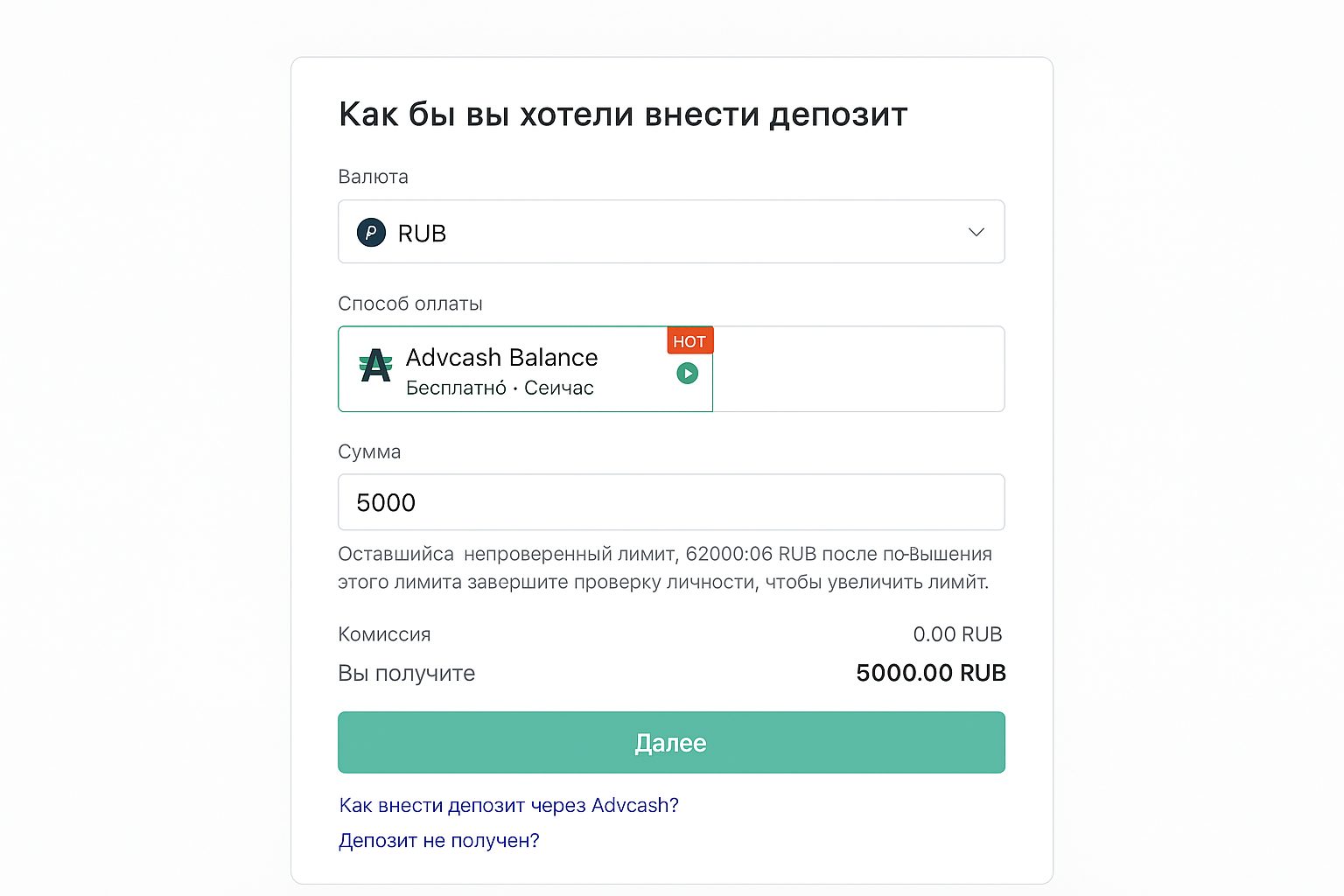Click the green play circle icon
The image size is (1344, 896).
(688, 374)
